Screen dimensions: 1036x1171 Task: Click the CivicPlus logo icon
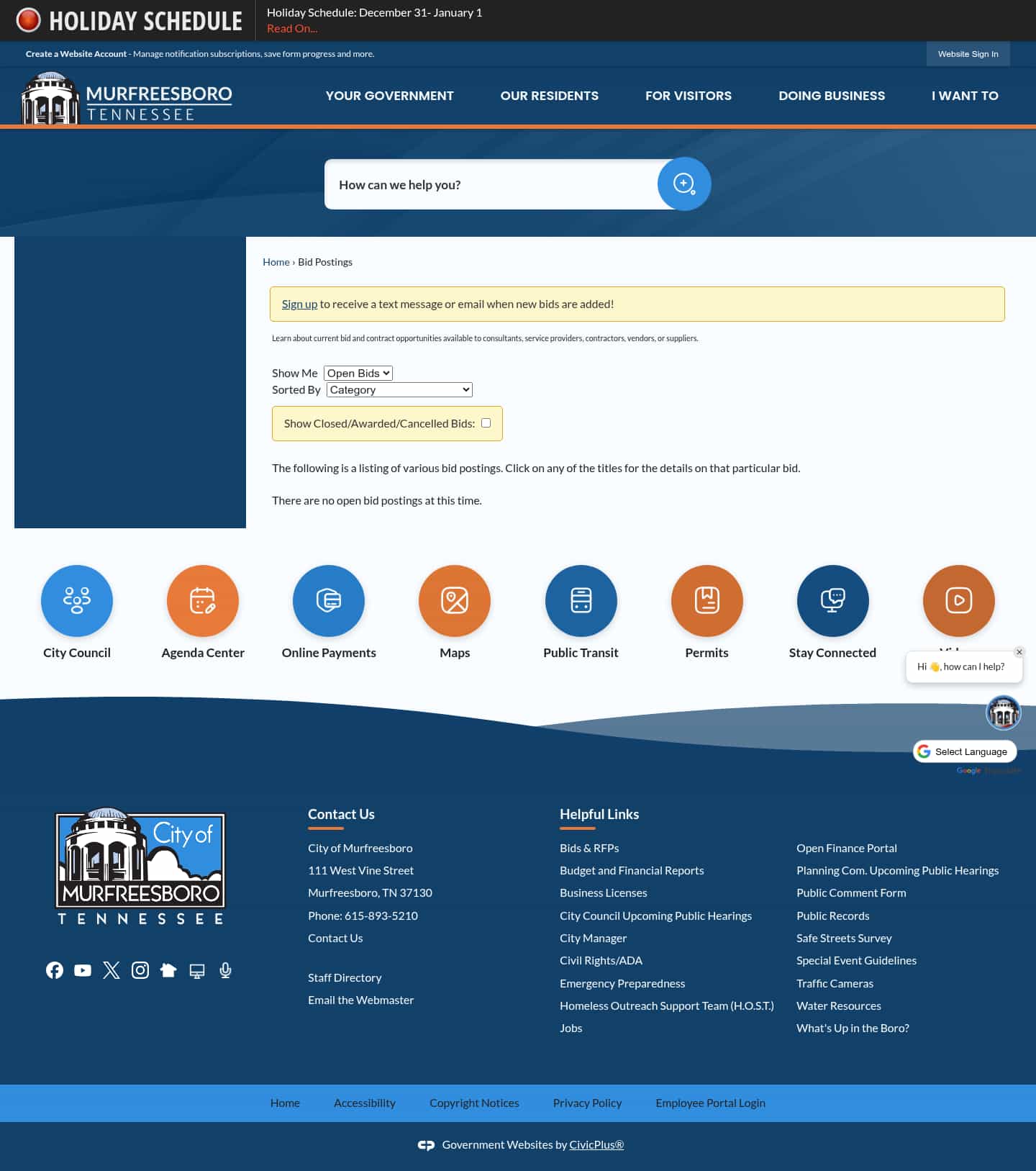click(426, 1145)
